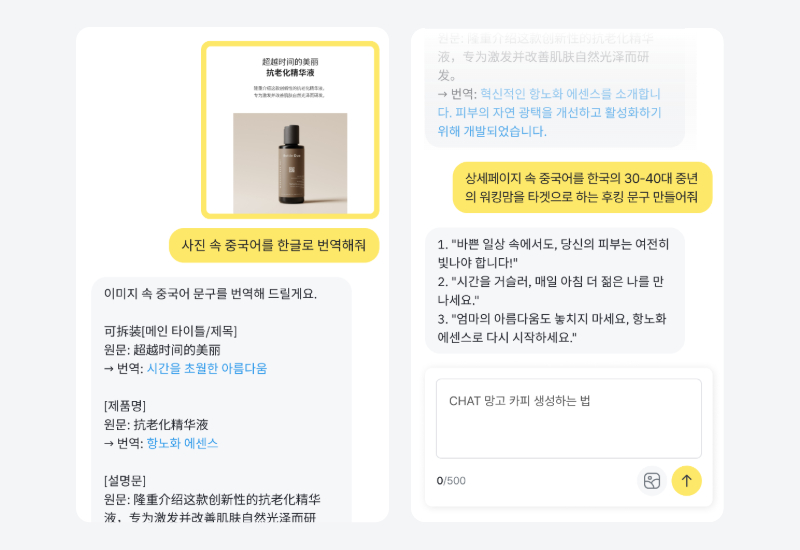Focus the CHAT 망고 카피 input field

pos(568,418)
